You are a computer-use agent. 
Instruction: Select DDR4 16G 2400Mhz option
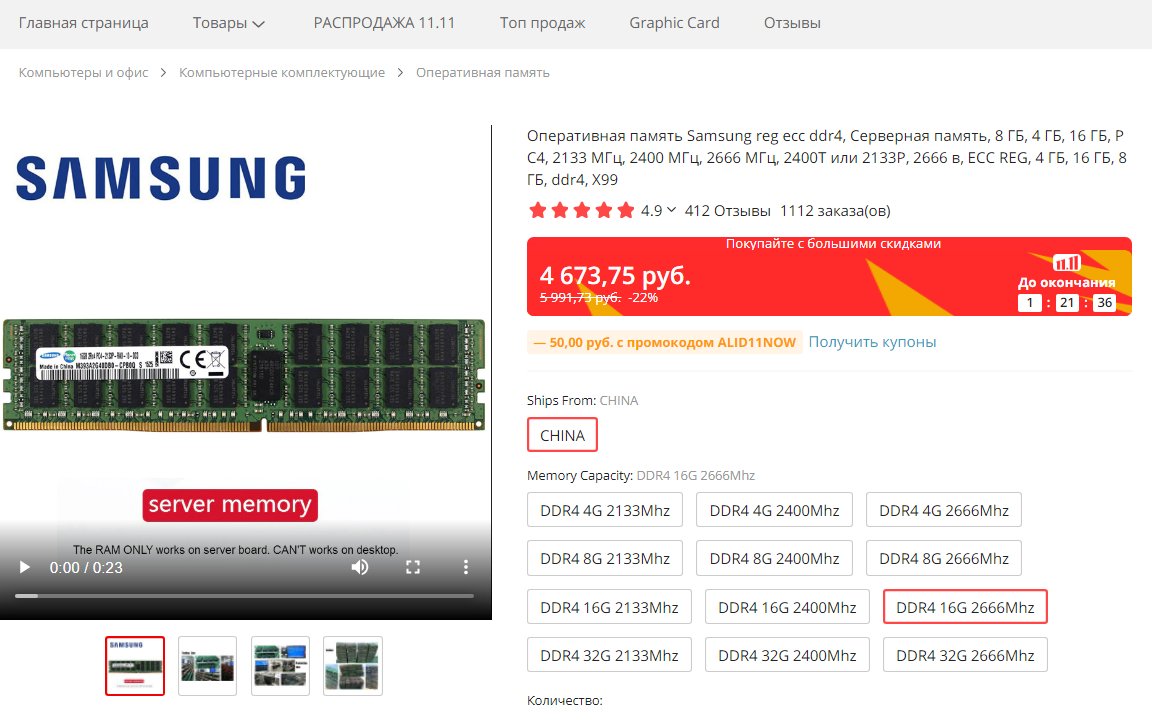pyautogui.click(x=787, y=607)
